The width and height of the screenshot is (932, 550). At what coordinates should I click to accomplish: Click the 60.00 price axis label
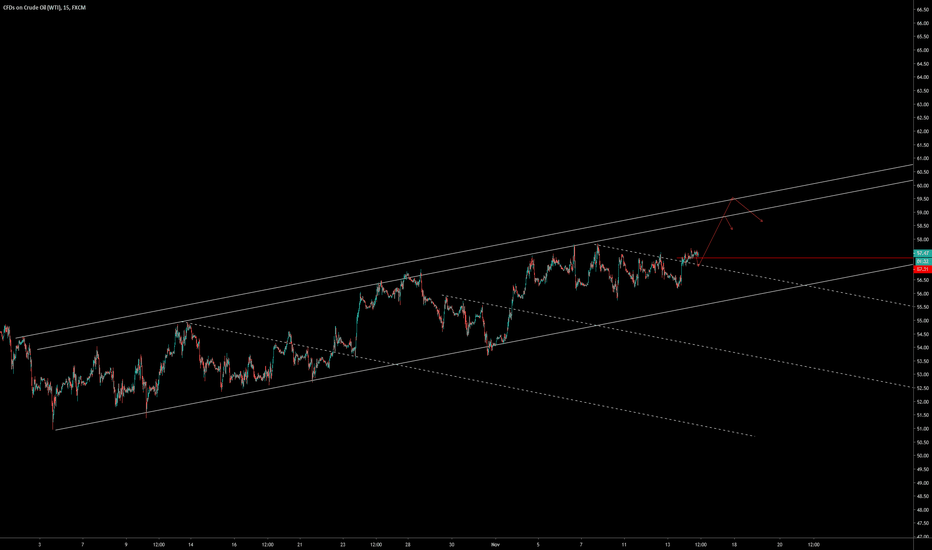[923, 186]
